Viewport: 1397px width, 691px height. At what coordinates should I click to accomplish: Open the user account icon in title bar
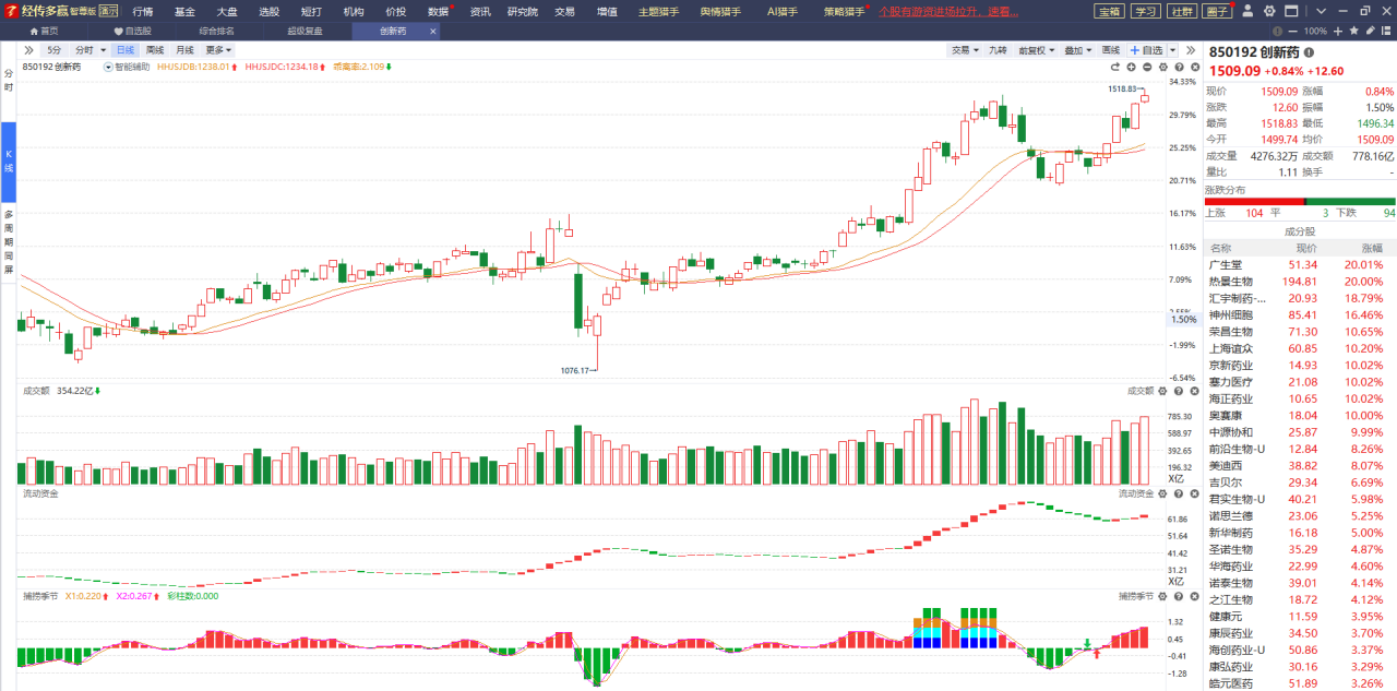tap(1249, 11)
